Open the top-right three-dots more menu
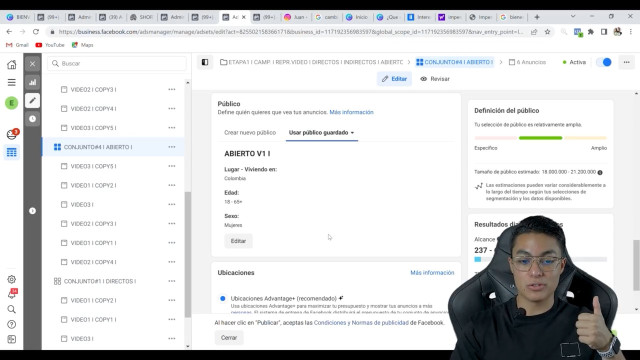This screenshot has width=640, height=360. pyautogui.click(x=627, y=62)
